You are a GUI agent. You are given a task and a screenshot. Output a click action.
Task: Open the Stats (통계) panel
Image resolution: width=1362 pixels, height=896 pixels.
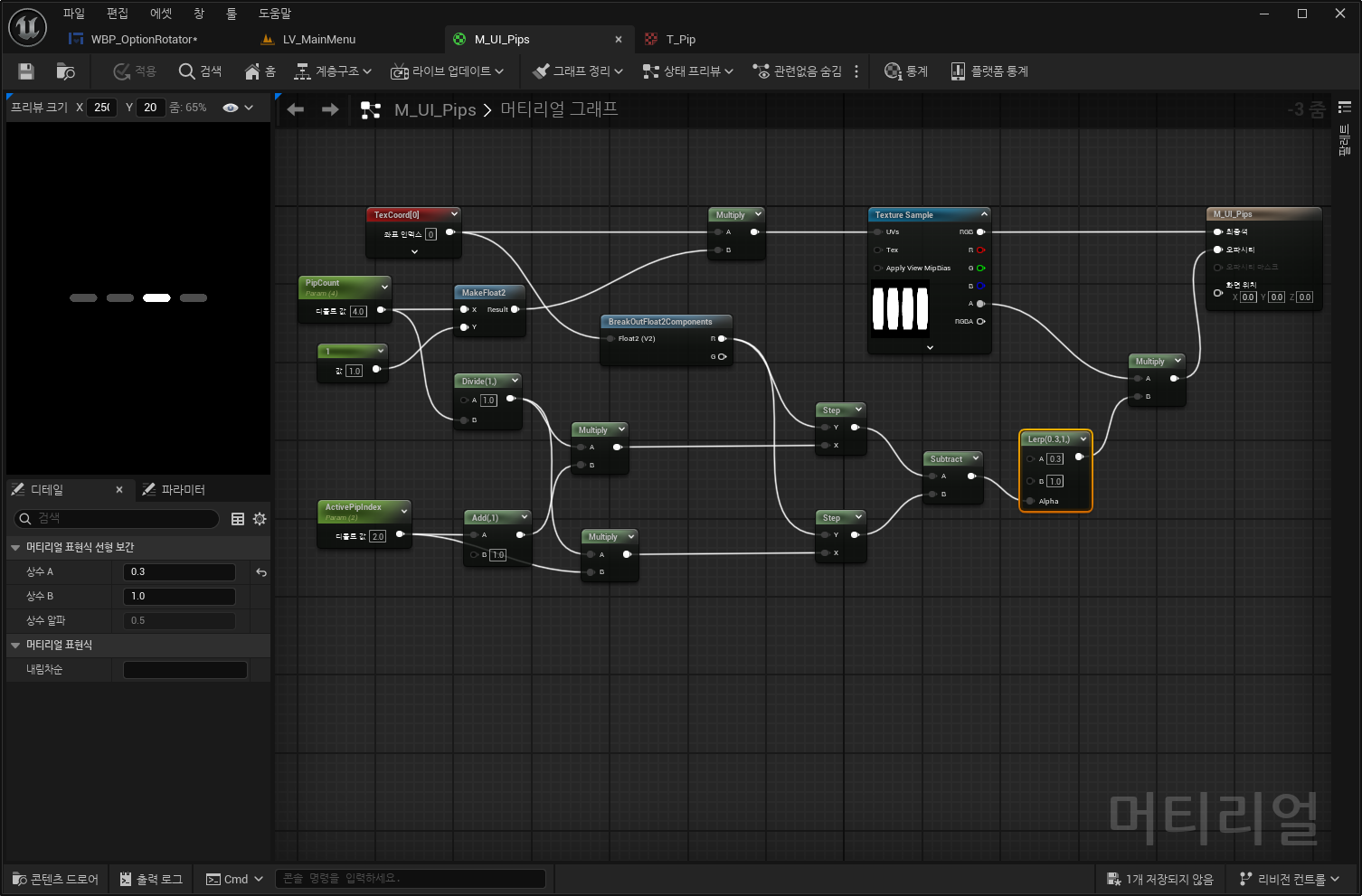pos(905,71)
